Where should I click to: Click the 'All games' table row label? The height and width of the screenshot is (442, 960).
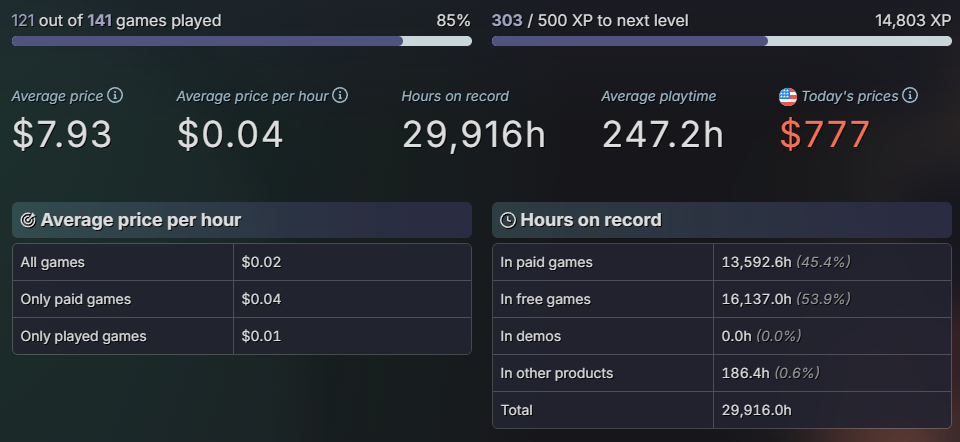tap(53, 263)
